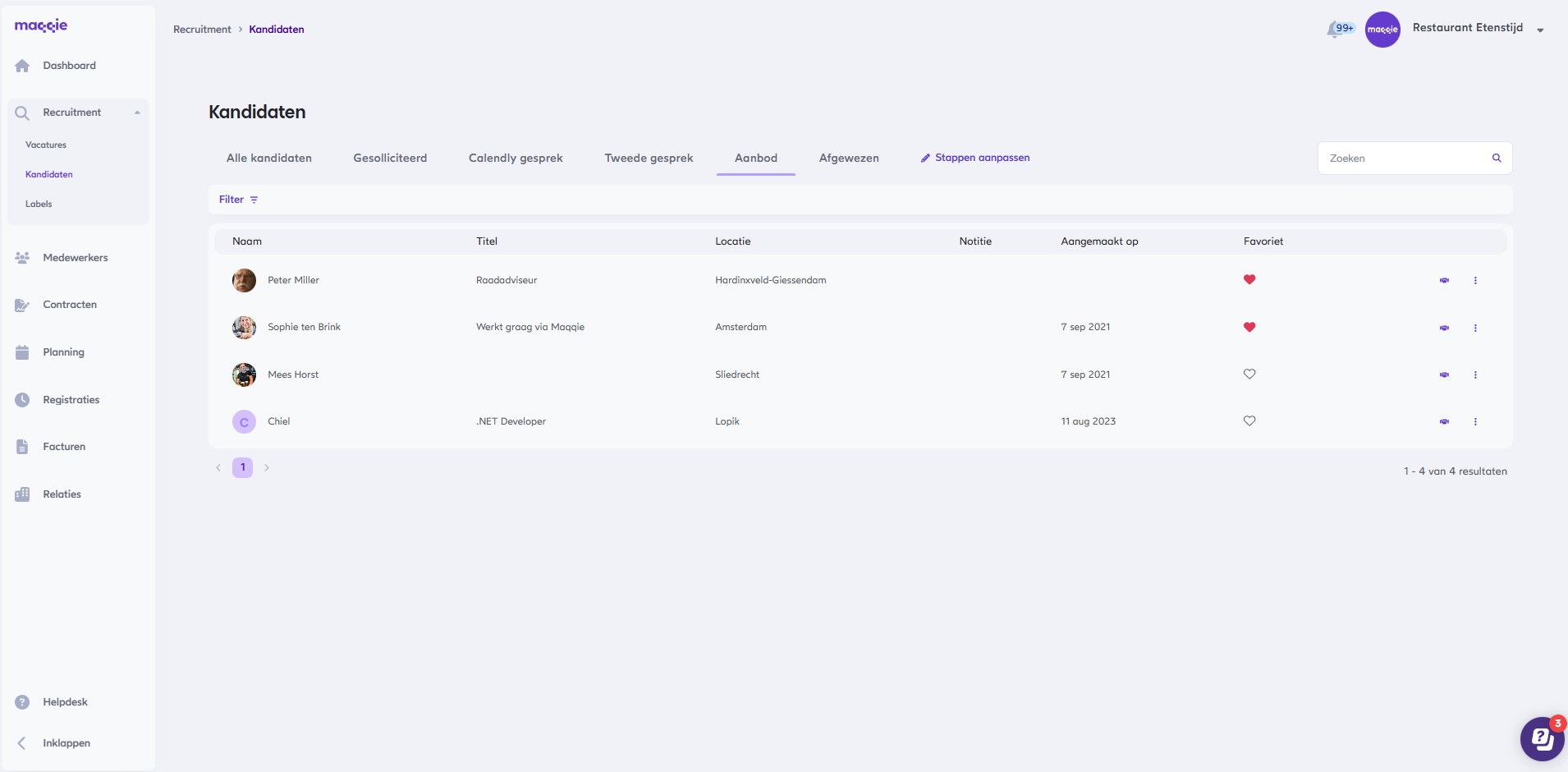Switch to the Calendly gesprek tab

[x=516, y=159]
